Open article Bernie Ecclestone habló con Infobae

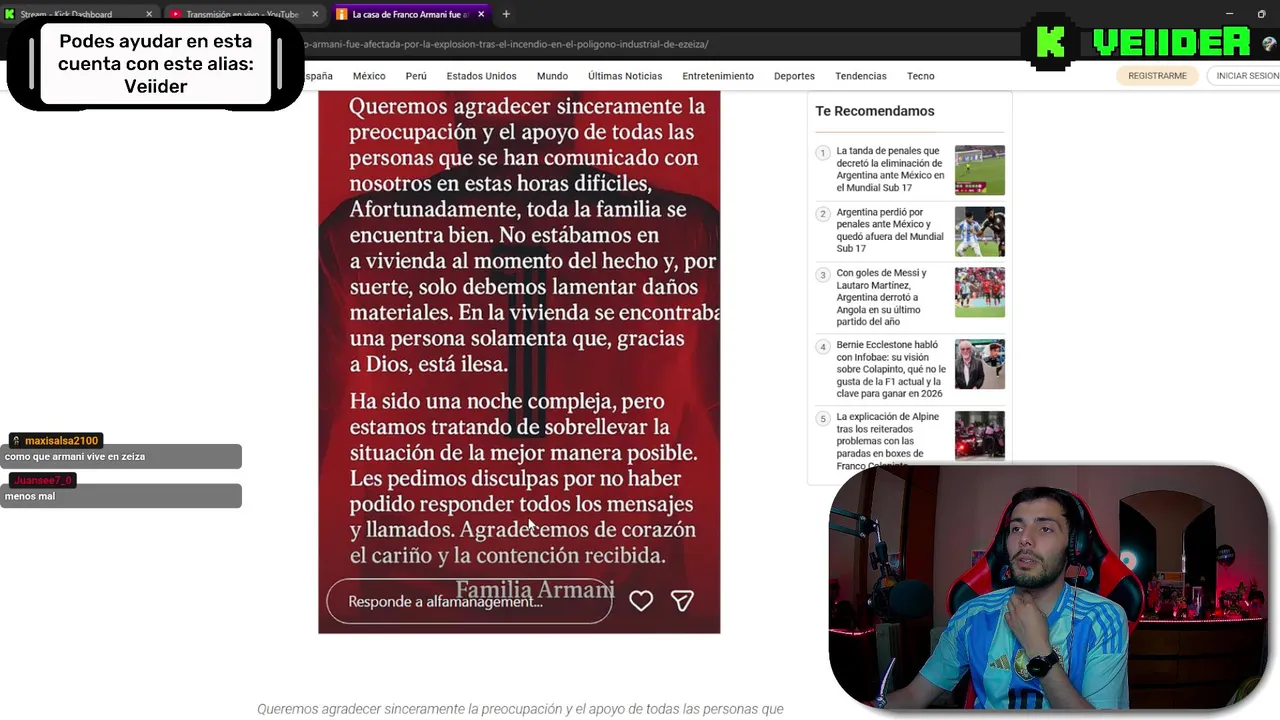coord(890,369)
